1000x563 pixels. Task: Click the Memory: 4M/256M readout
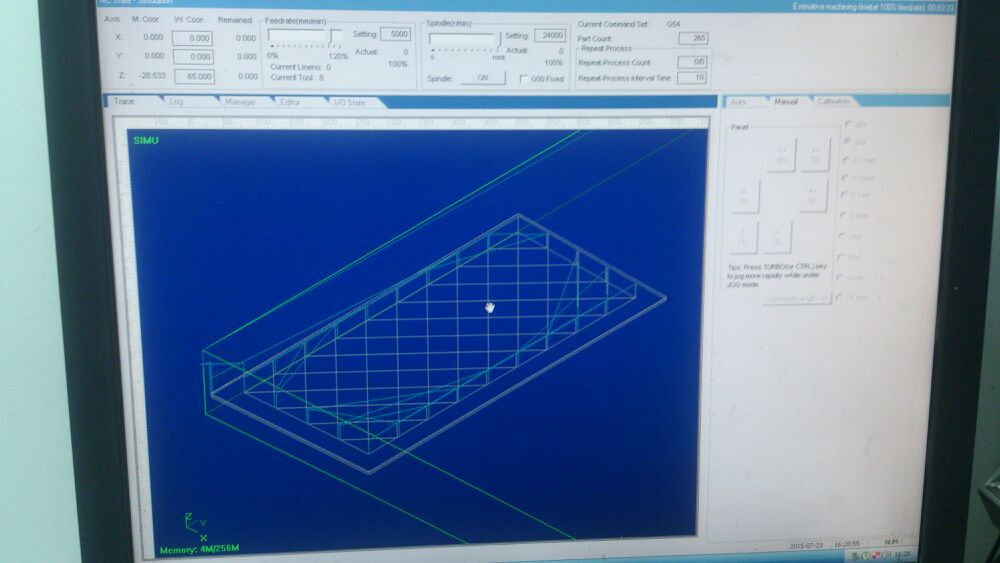[200, 549]
